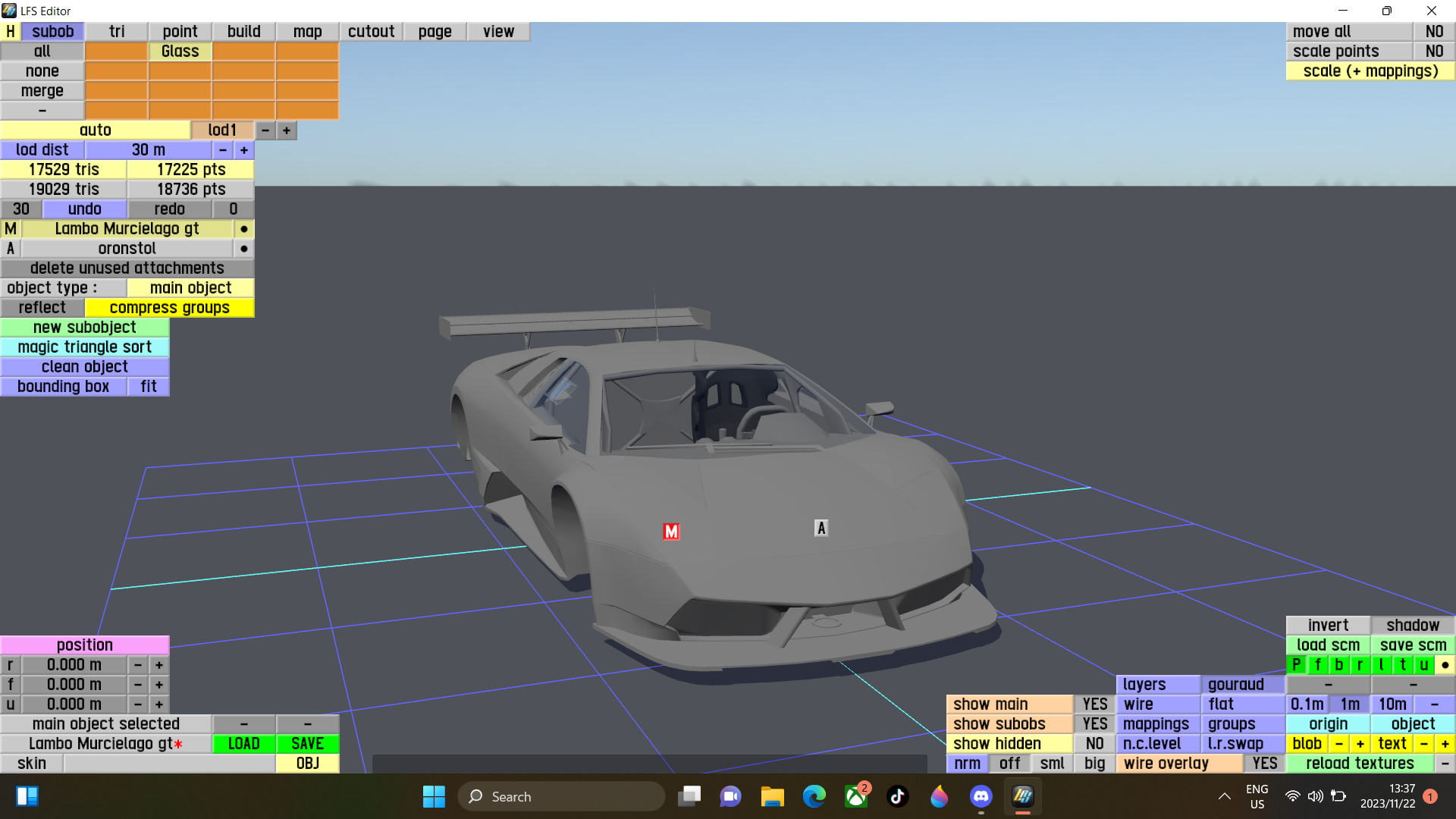
Task: Click the A attachment marker on car
Action: [821, 528]
